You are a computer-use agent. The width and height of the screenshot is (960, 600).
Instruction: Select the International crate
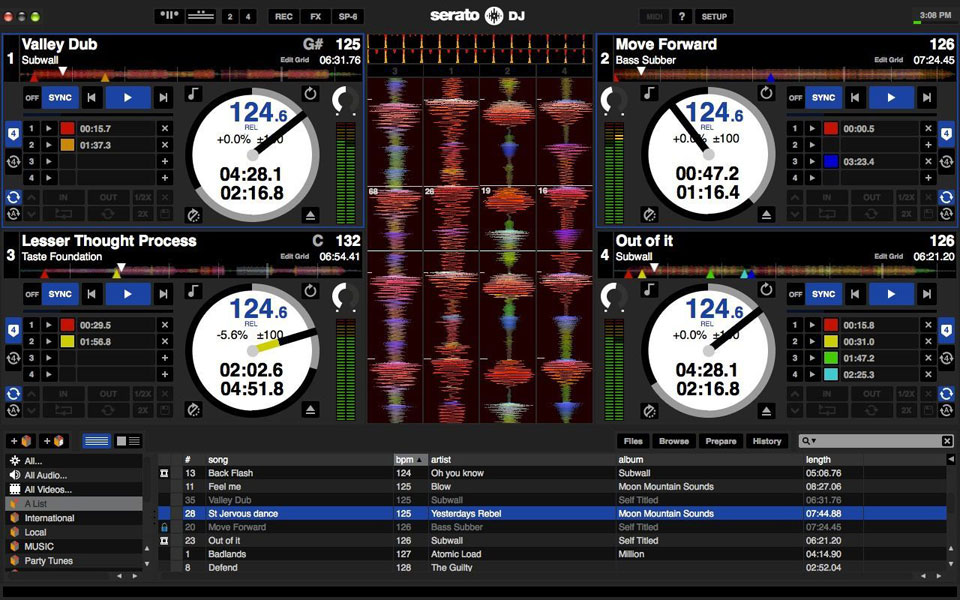[74, 518]
